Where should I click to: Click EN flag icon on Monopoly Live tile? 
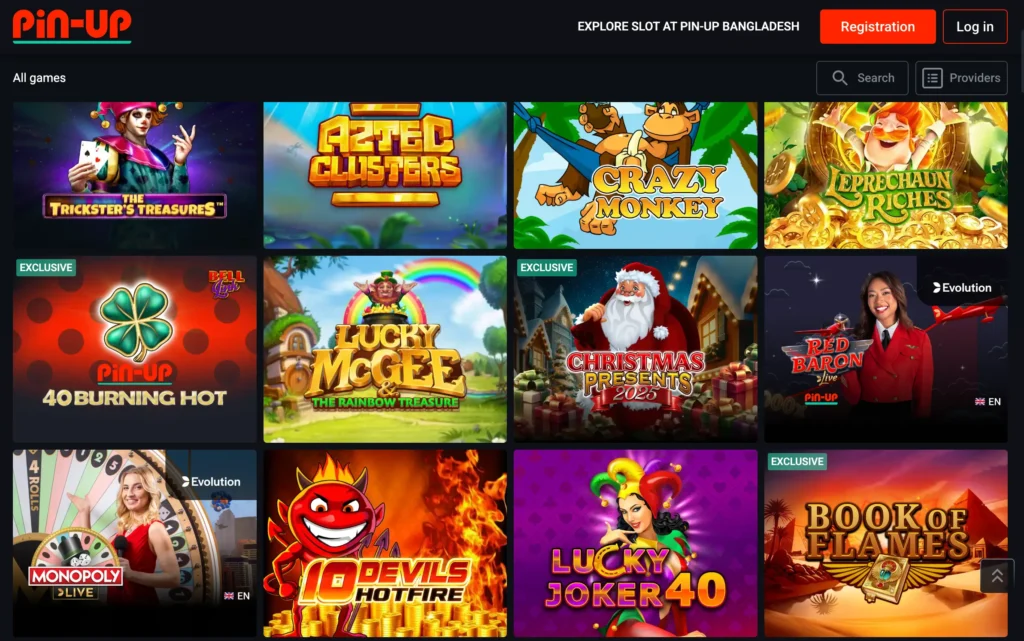pyautogui.click(x=229, y=596)
